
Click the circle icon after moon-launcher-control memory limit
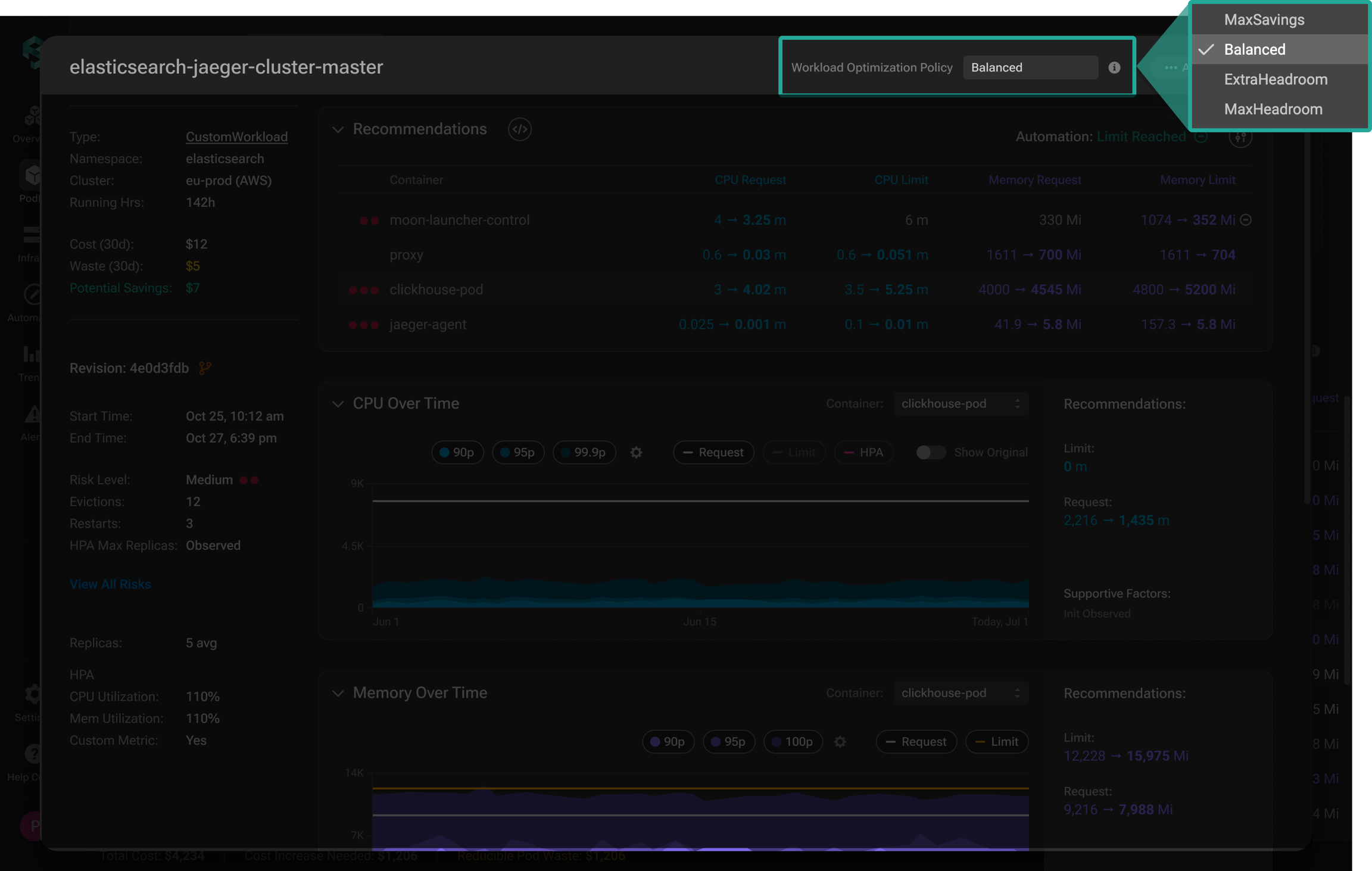pos(1246,220)
